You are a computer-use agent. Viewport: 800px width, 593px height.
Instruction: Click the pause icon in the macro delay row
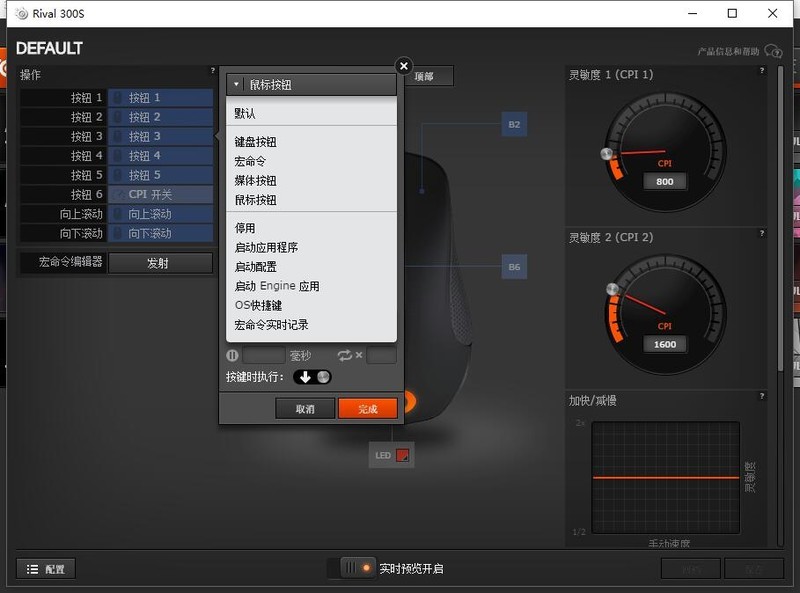pyautogui.click(x=231, y=356)
